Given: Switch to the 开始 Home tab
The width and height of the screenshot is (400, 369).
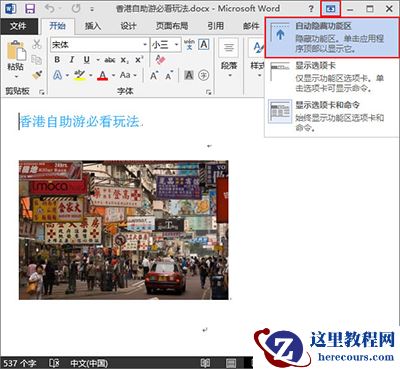Looking at the screenshot, I should [x=57, y=26].
